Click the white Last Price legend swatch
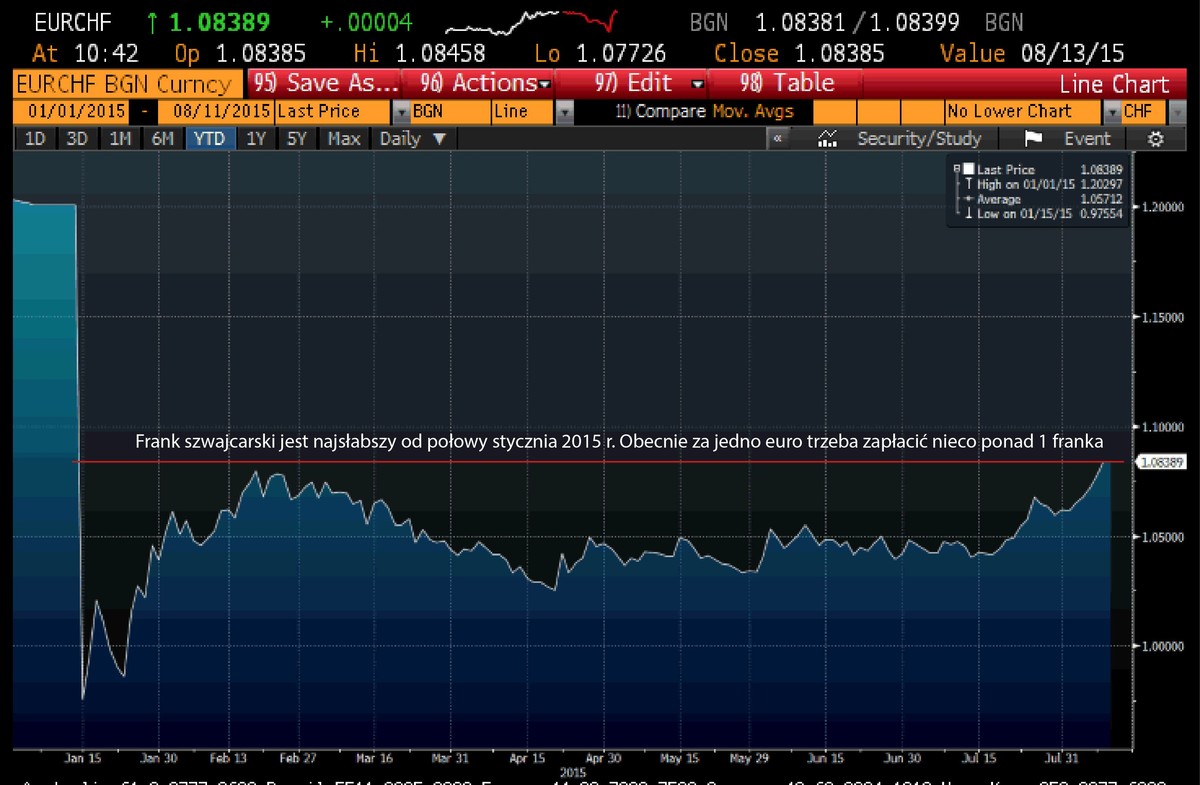Image resolution: width=1200 pixels, height=785 pixels. coord(969,169)
